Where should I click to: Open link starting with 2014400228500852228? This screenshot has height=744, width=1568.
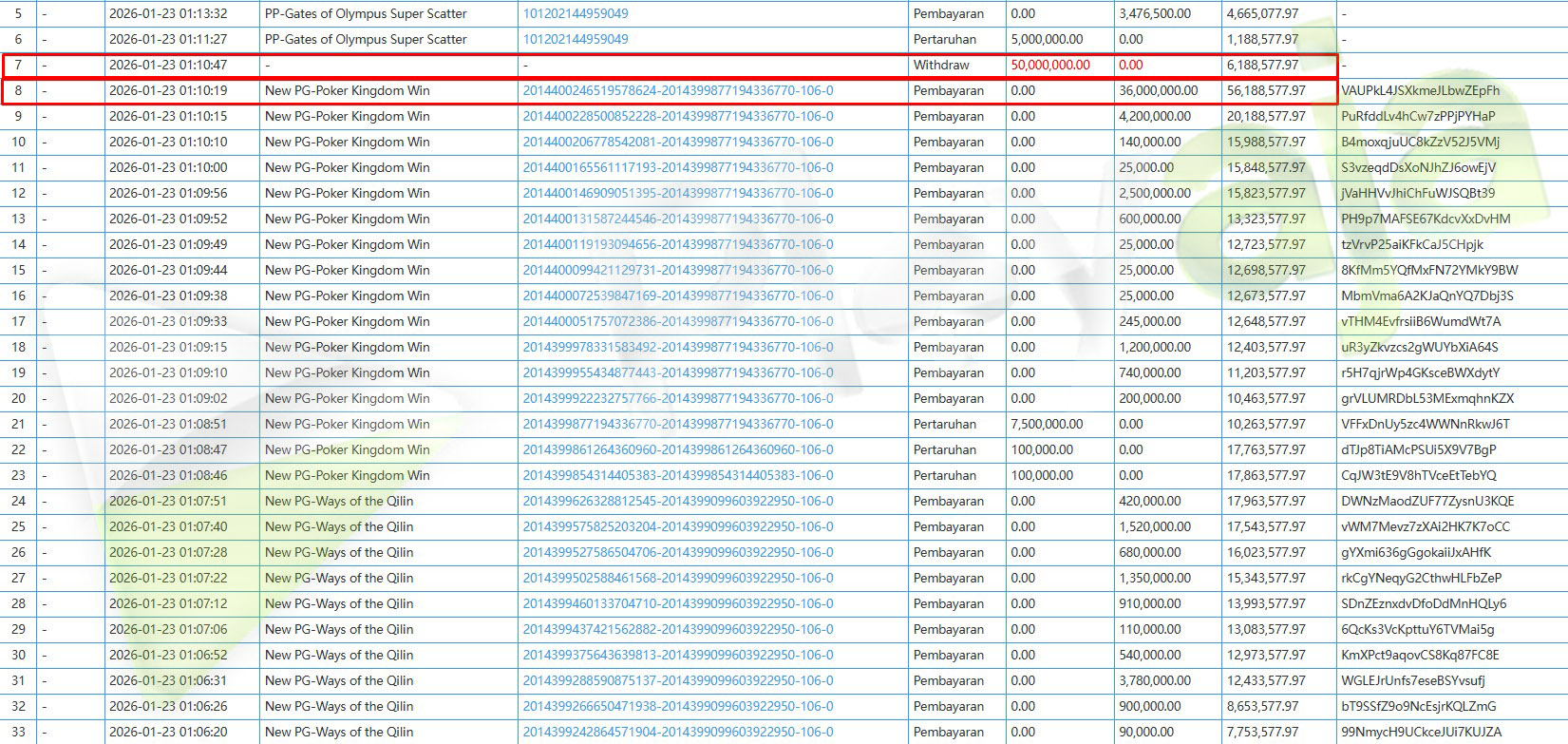[677, 117]
